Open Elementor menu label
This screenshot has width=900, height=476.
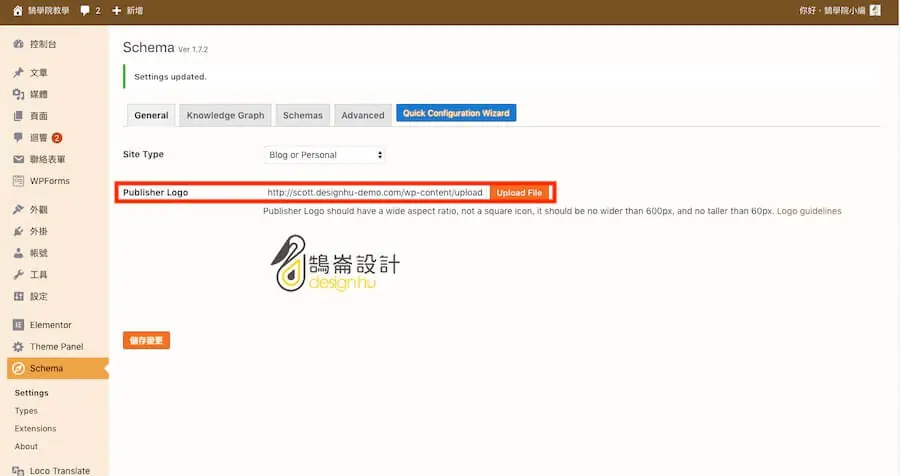(x=51, y=325)
